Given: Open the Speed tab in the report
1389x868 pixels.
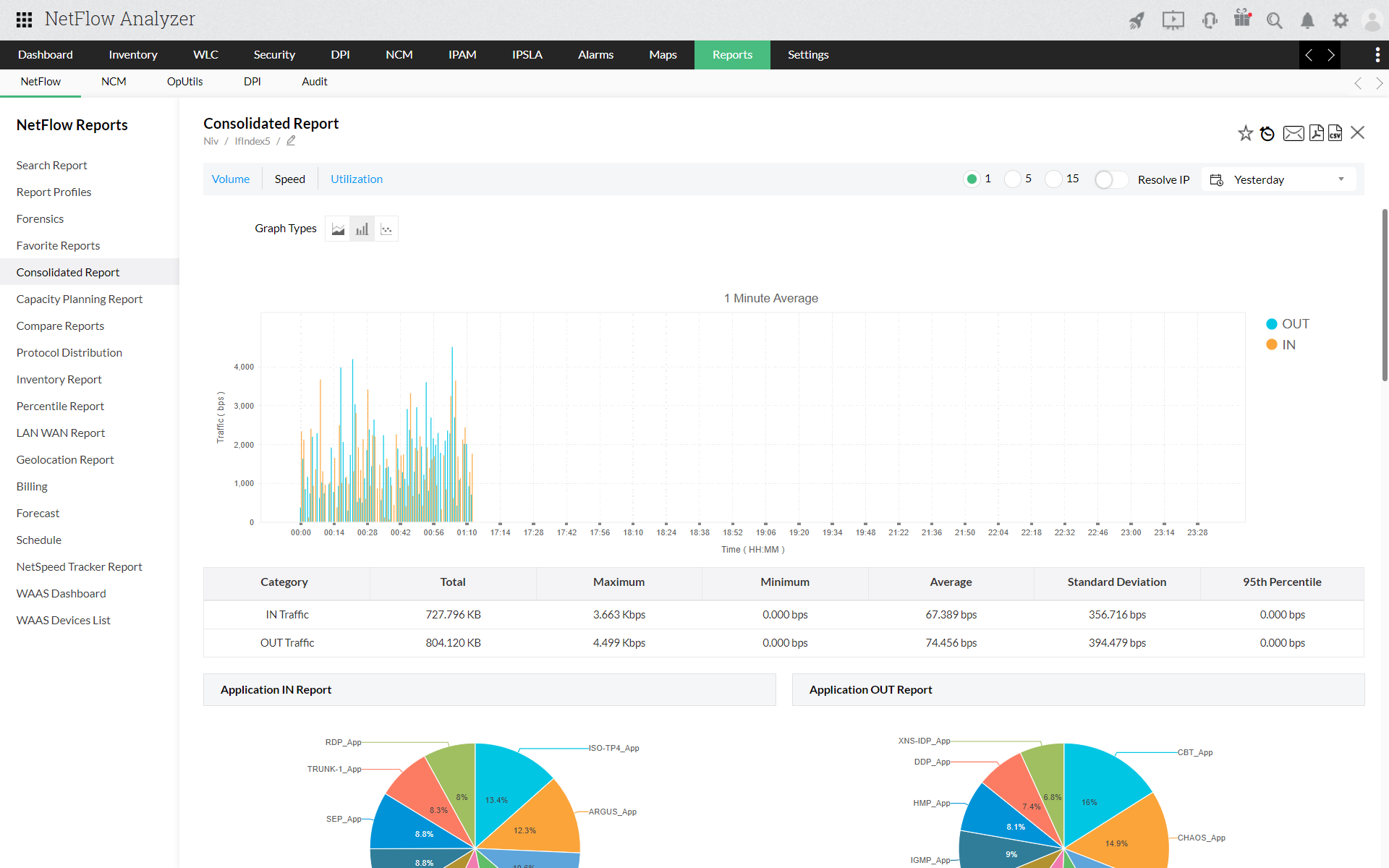Looking at the screenshot, I should tap(289, 179).
